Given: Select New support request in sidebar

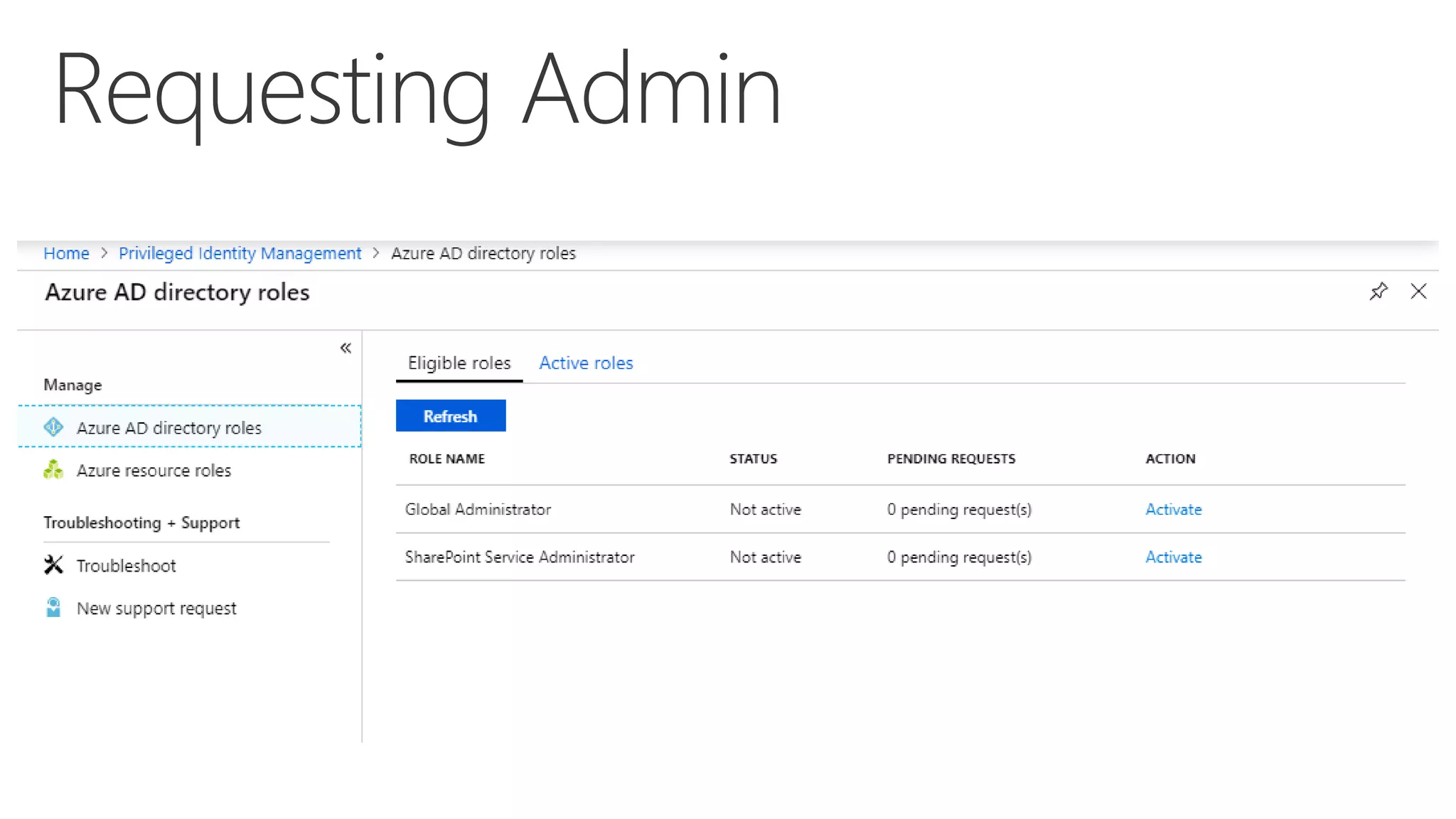Looking at the screenshot, I should click(156, 609).
